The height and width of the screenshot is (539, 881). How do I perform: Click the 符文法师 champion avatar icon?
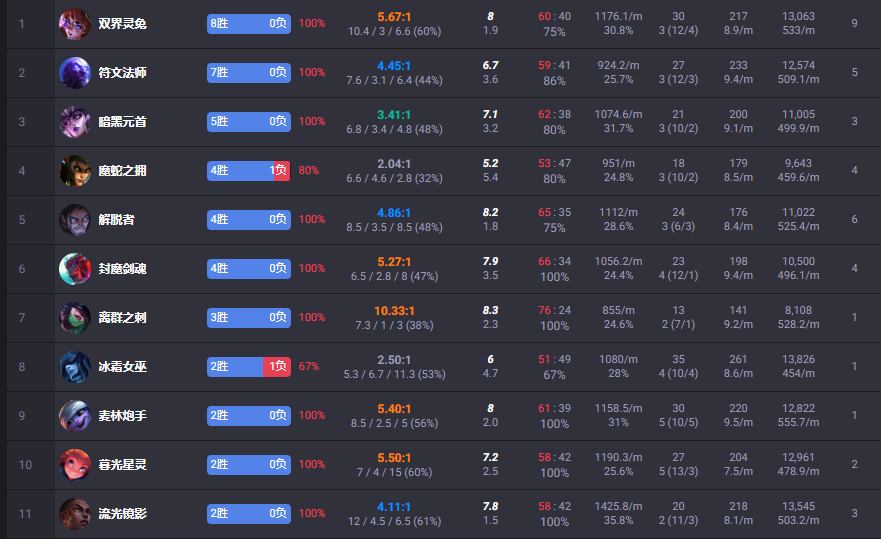(74, 72)
